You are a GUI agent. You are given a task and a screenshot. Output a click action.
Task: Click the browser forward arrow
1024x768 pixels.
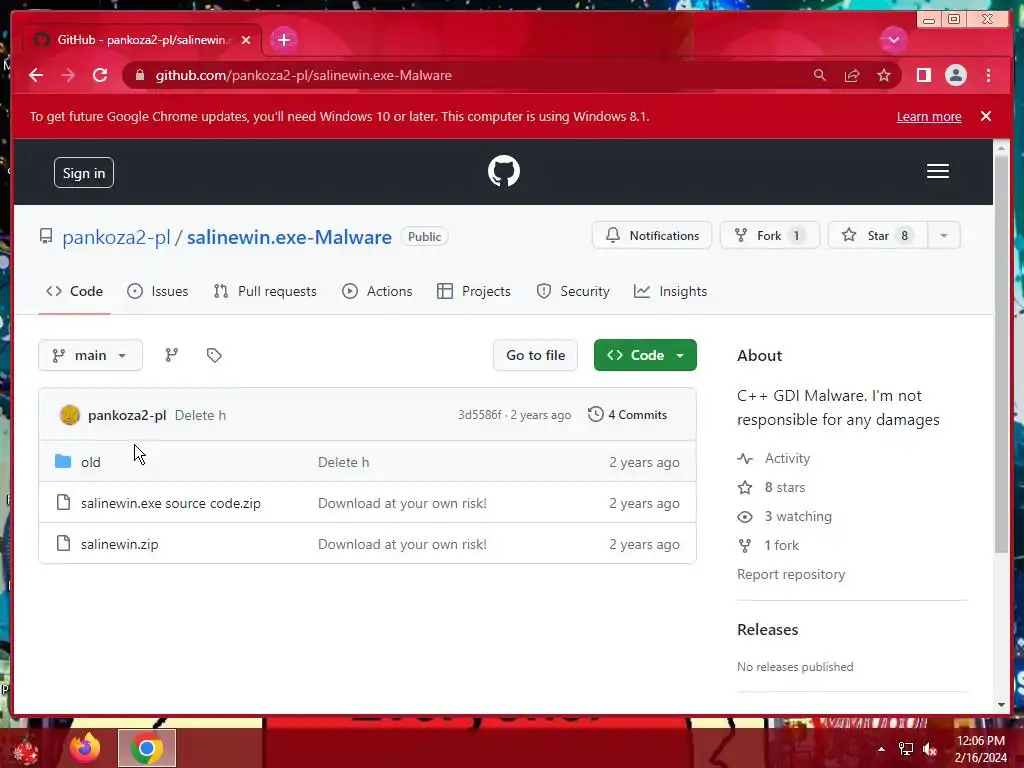68,75
